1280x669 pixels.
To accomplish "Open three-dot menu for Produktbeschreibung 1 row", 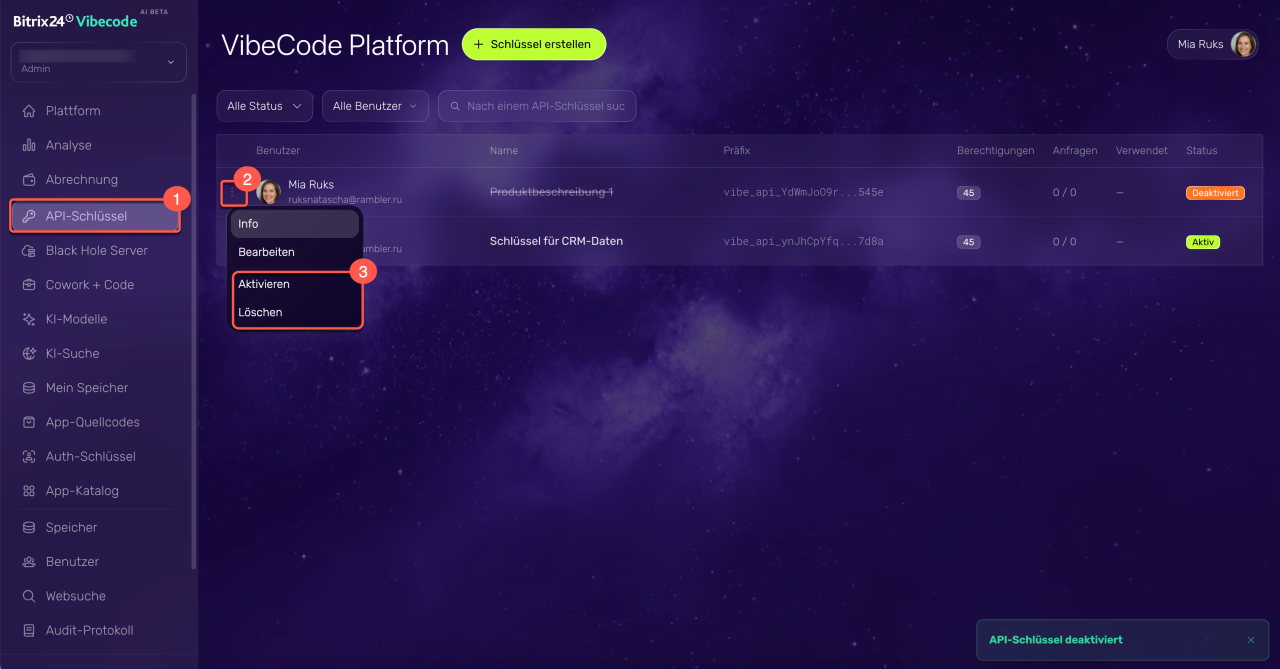I will (x=233, y=192).
